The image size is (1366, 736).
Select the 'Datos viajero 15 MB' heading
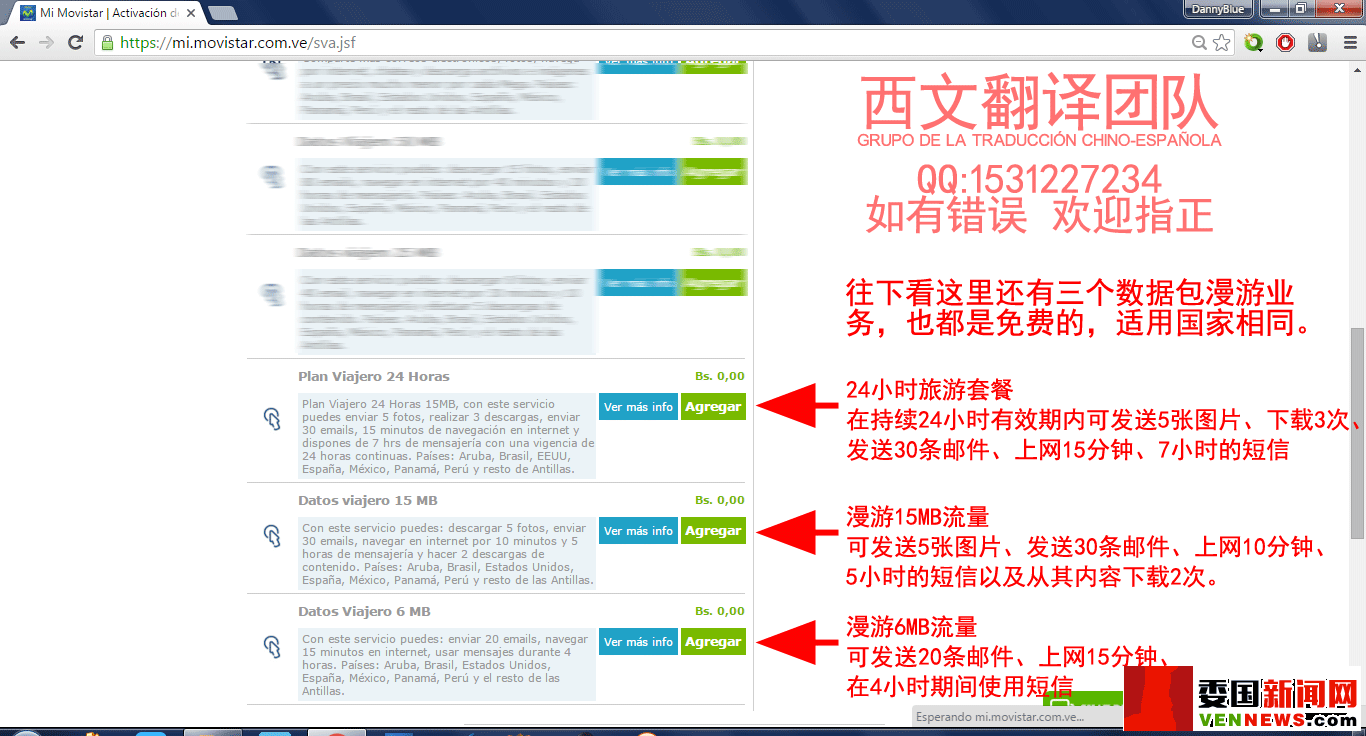368,501
